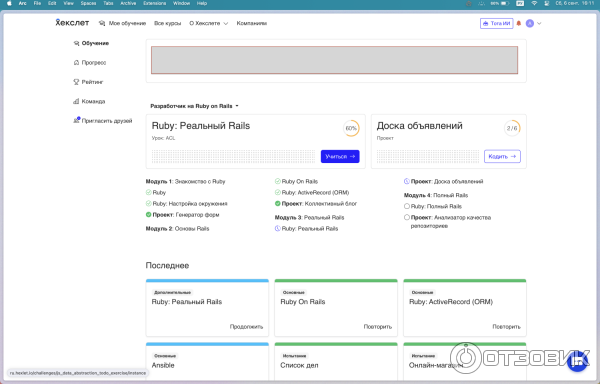600x384 pixels.
Task: Click Пригласить друзей in the sidebar
Action: click(103, 120)
